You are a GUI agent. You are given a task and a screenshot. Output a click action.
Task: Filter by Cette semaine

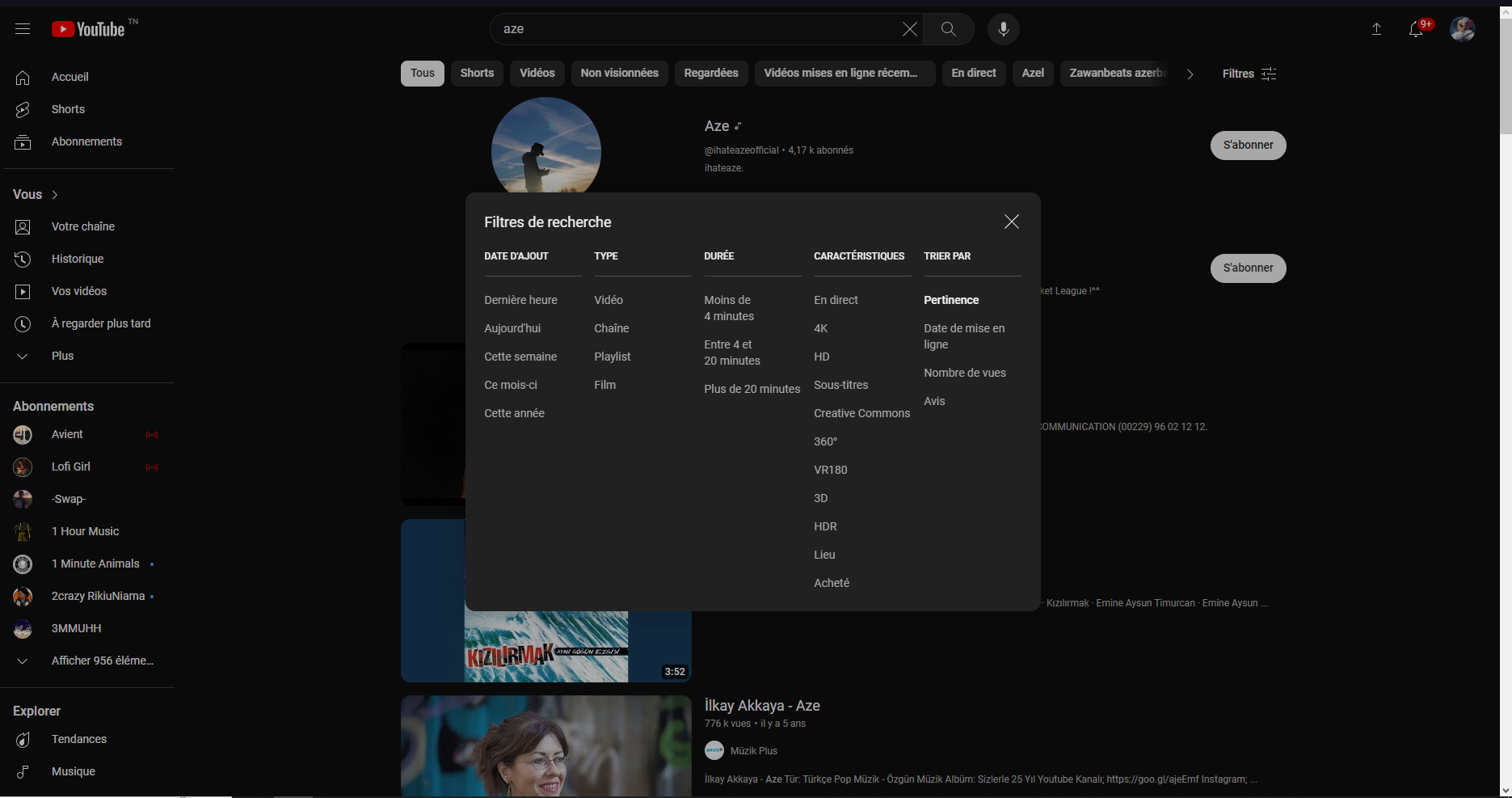[x=520, y=357]
